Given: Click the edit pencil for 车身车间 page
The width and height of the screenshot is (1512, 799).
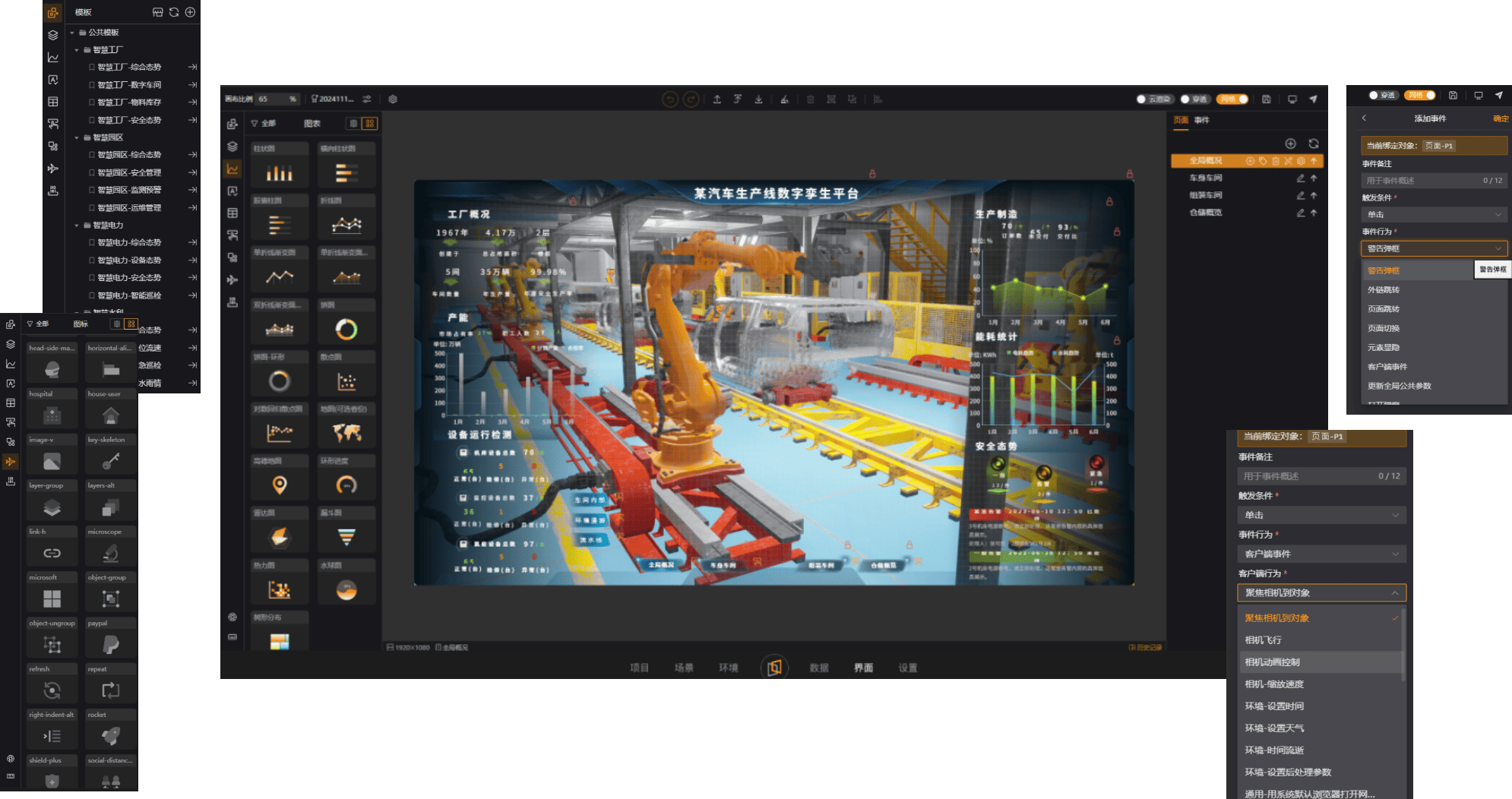Looking at the screenshot, I should 1300,178.
